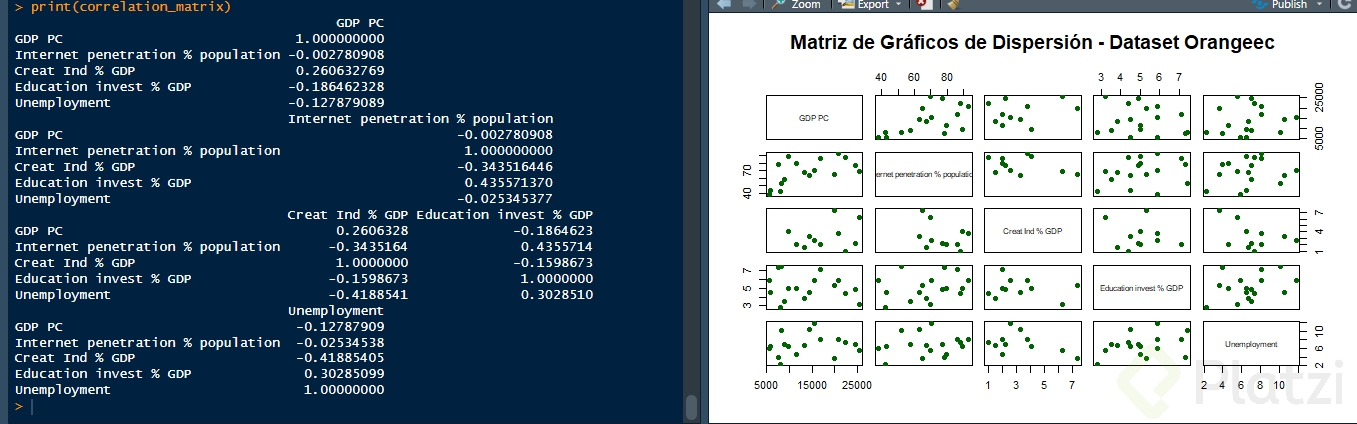Select the value -0.3435164 in console

(368, 247)
